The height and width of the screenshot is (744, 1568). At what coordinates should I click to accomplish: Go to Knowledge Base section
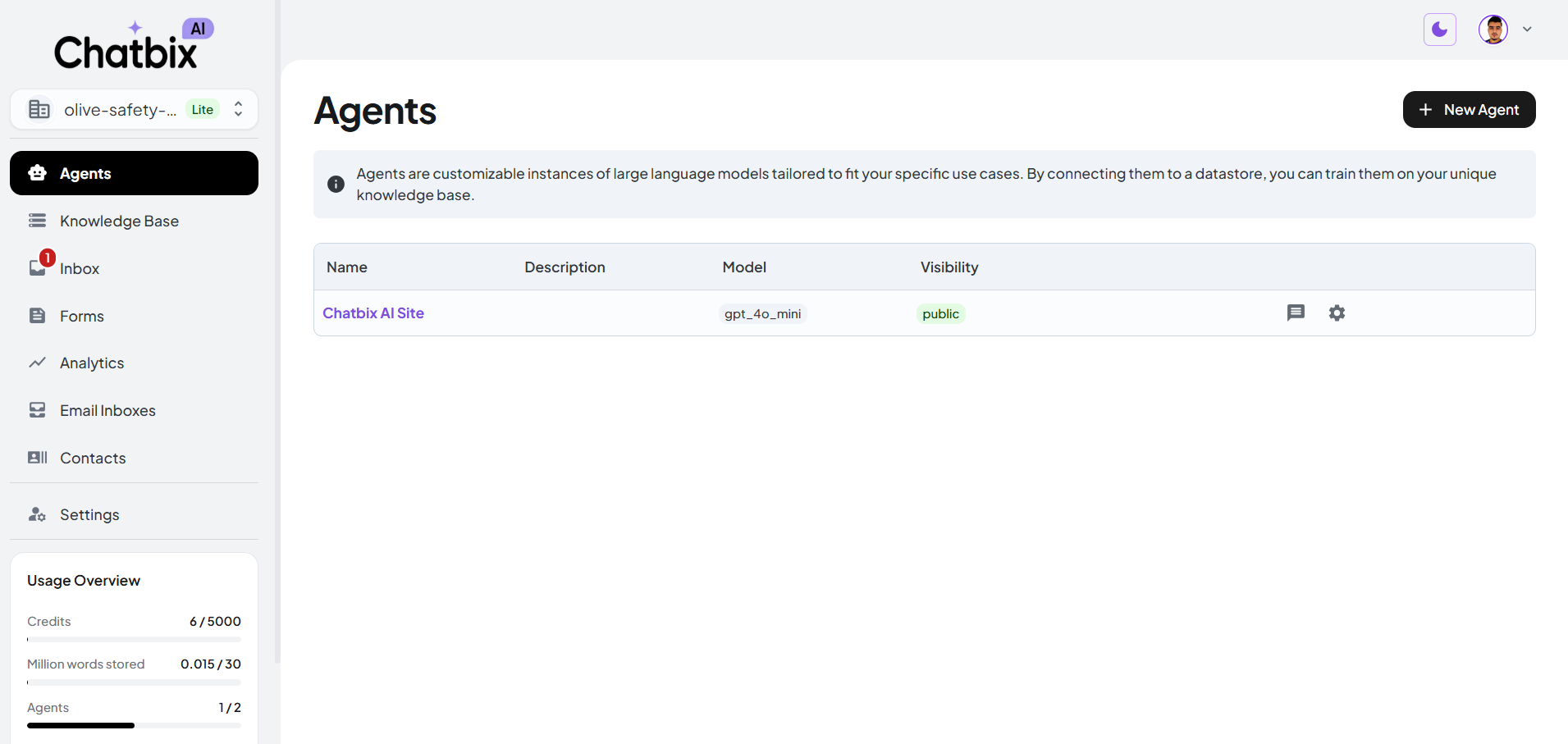tap(119, 221)
